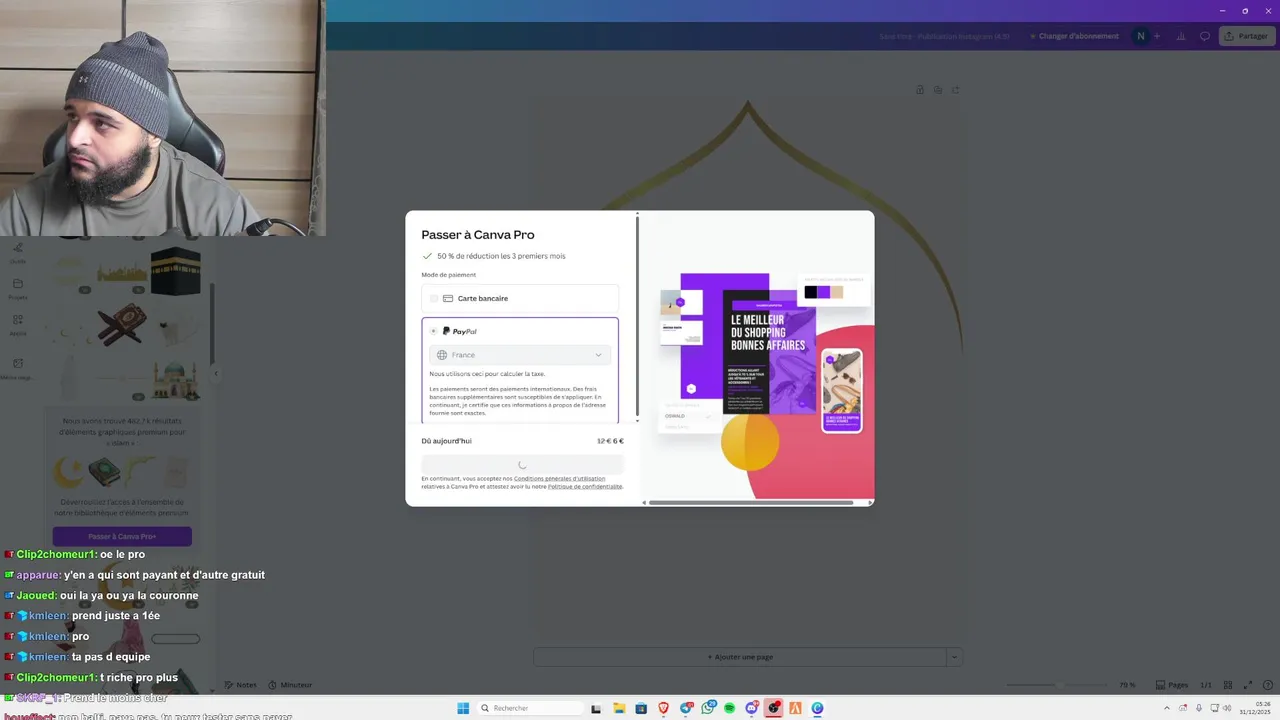This screenshot has height=720, width=1280.
Task: Open the Projets sidebar icon
Action: coord(18,290)
